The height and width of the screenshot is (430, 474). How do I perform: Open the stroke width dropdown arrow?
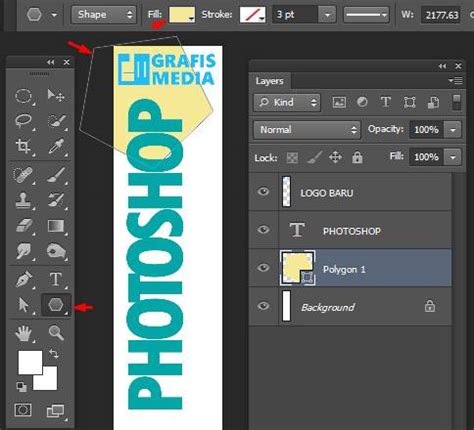pyautogui.click(x=327, y=15)
